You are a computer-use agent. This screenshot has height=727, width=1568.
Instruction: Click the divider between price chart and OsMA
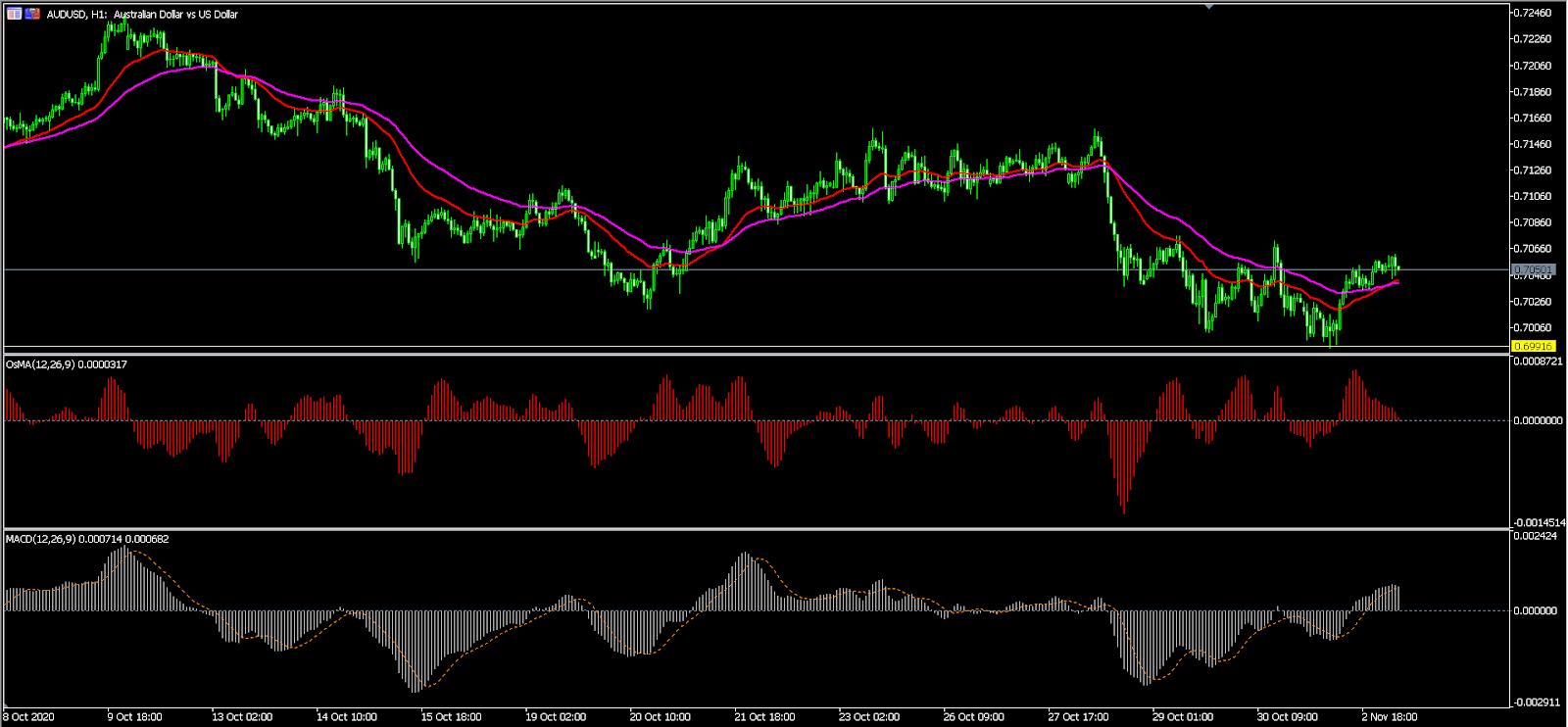click(x=755, y=353)
